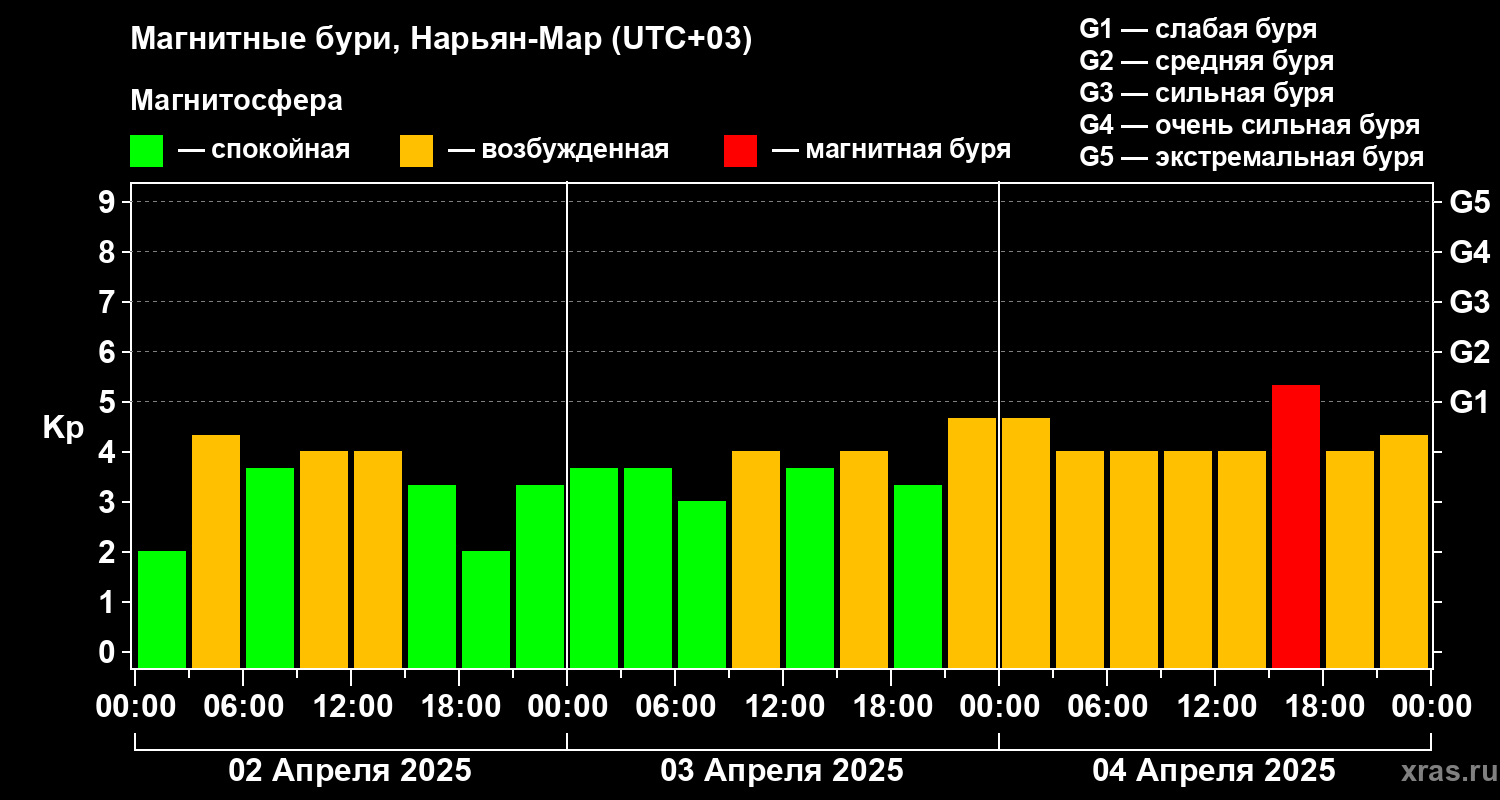The height and width of the screenshot is (800, 1500).
Task: Click the '03 Апреля 2025' date label
Action: (x=782, y=770)
